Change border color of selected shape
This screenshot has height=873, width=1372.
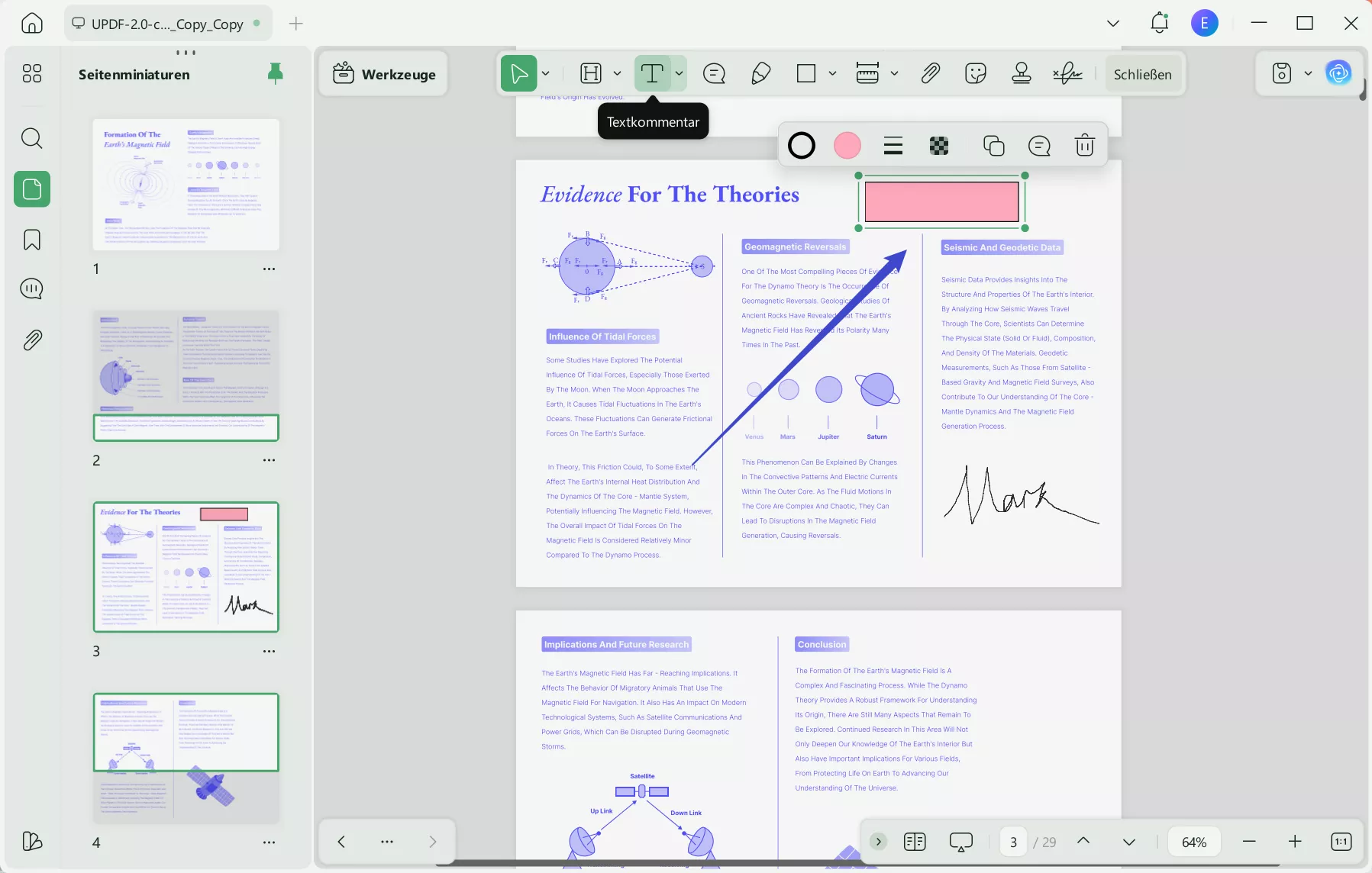[802, 145]
